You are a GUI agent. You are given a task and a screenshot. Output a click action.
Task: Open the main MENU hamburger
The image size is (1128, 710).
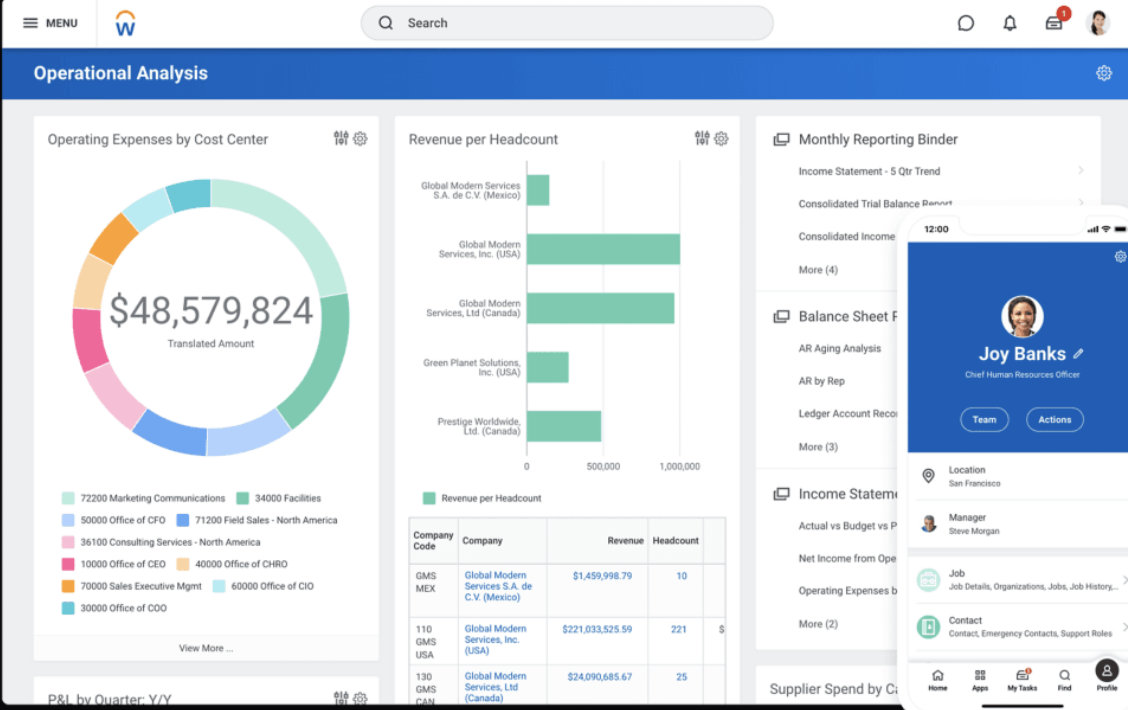(x=50, y=23)
